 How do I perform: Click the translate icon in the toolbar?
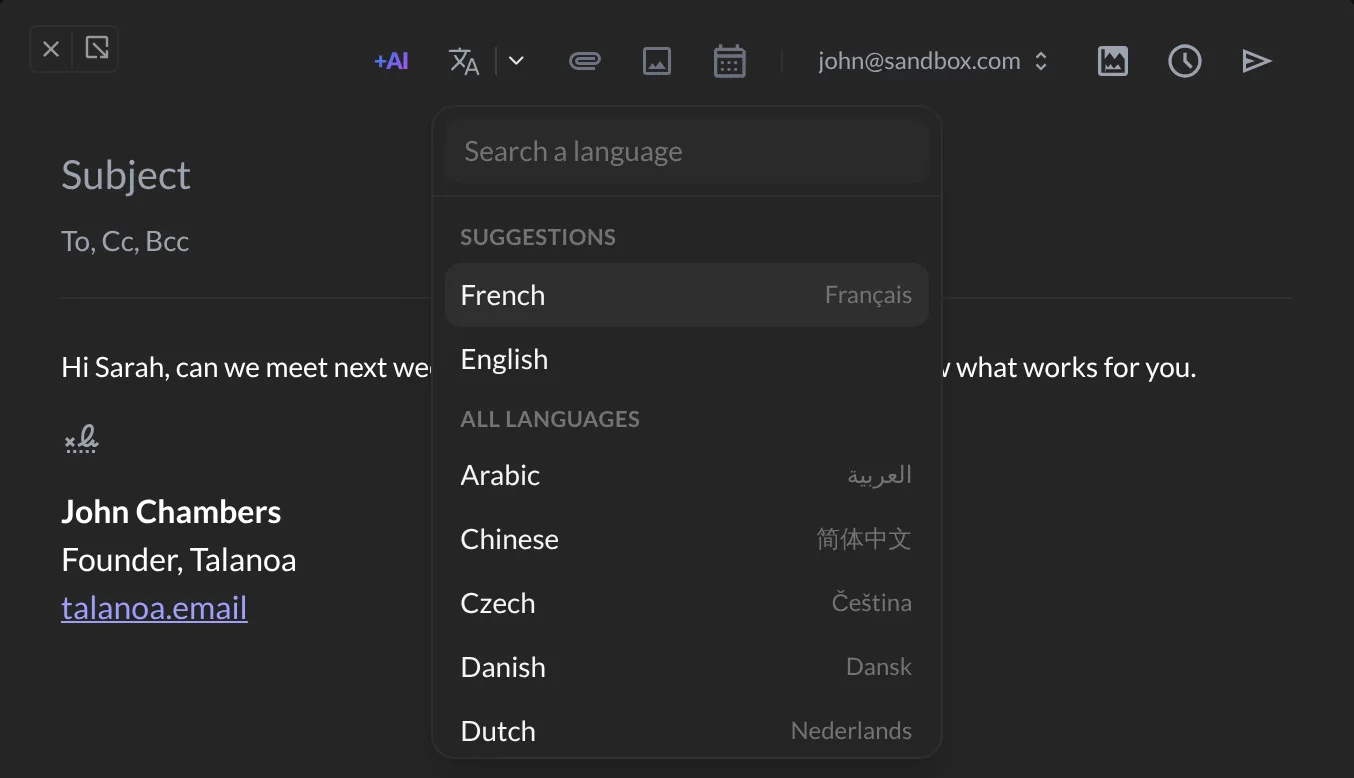[x=464, y=61]
